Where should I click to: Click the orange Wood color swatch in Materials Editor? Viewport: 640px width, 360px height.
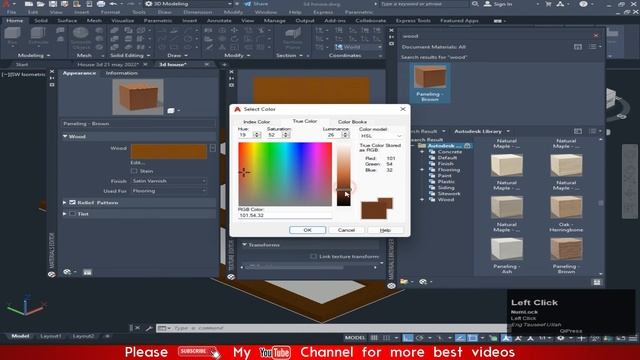[x=169, y=151]
